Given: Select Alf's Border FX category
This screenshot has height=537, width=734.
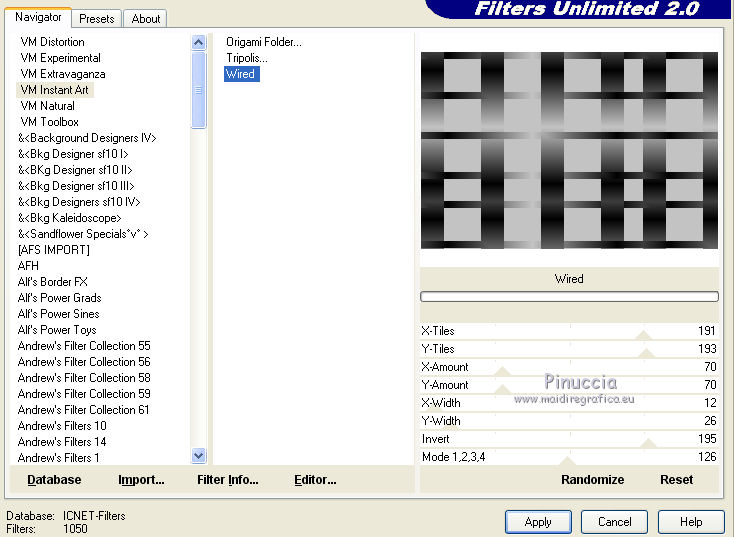Looking at the screenshot, I should (x=52, y=282).
